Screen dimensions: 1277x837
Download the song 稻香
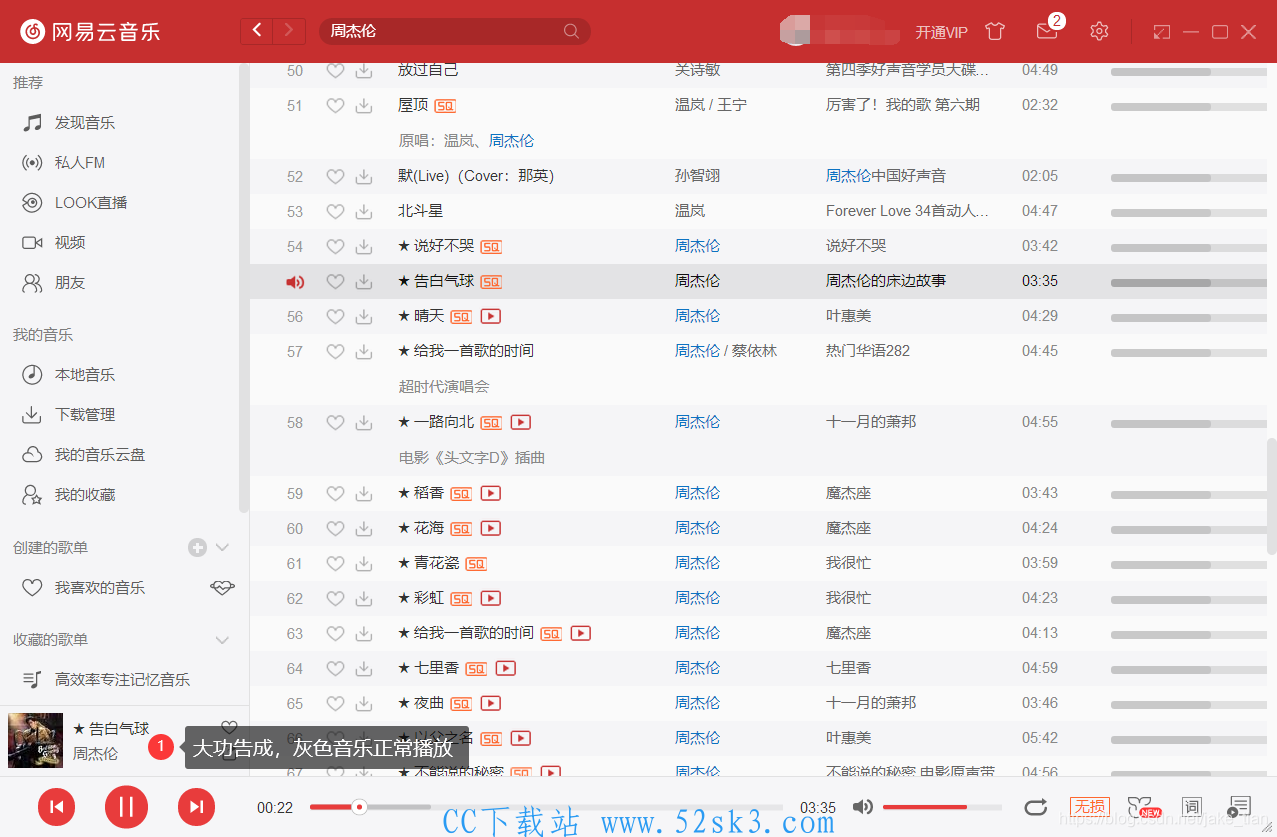pyautogui.click(x=364, y=493)
